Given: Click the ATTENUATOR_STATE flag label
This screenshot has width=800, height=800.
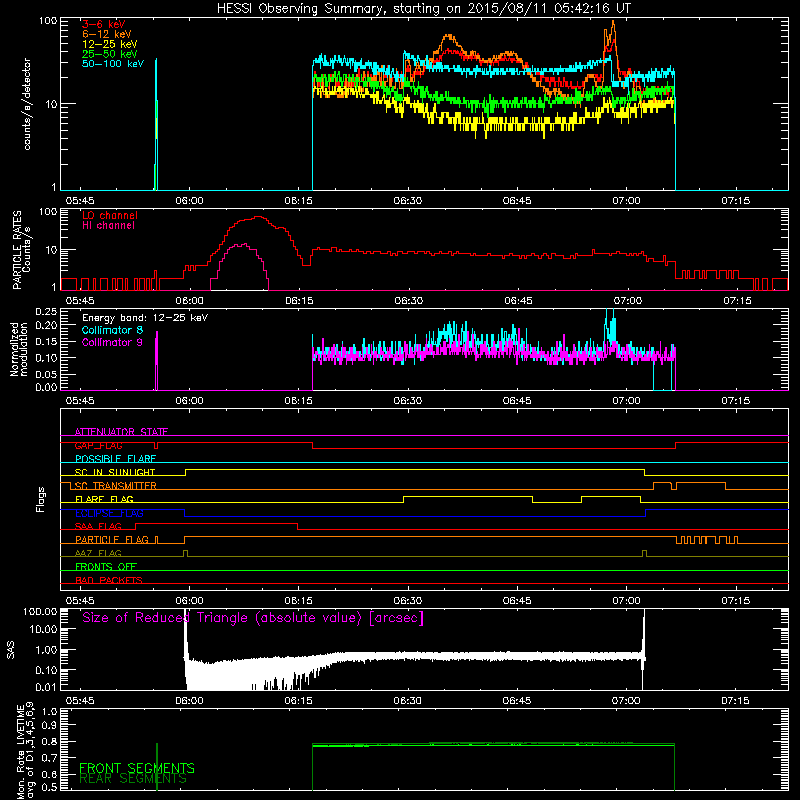Looking at the screenshot, I should [x=121, y=432].
